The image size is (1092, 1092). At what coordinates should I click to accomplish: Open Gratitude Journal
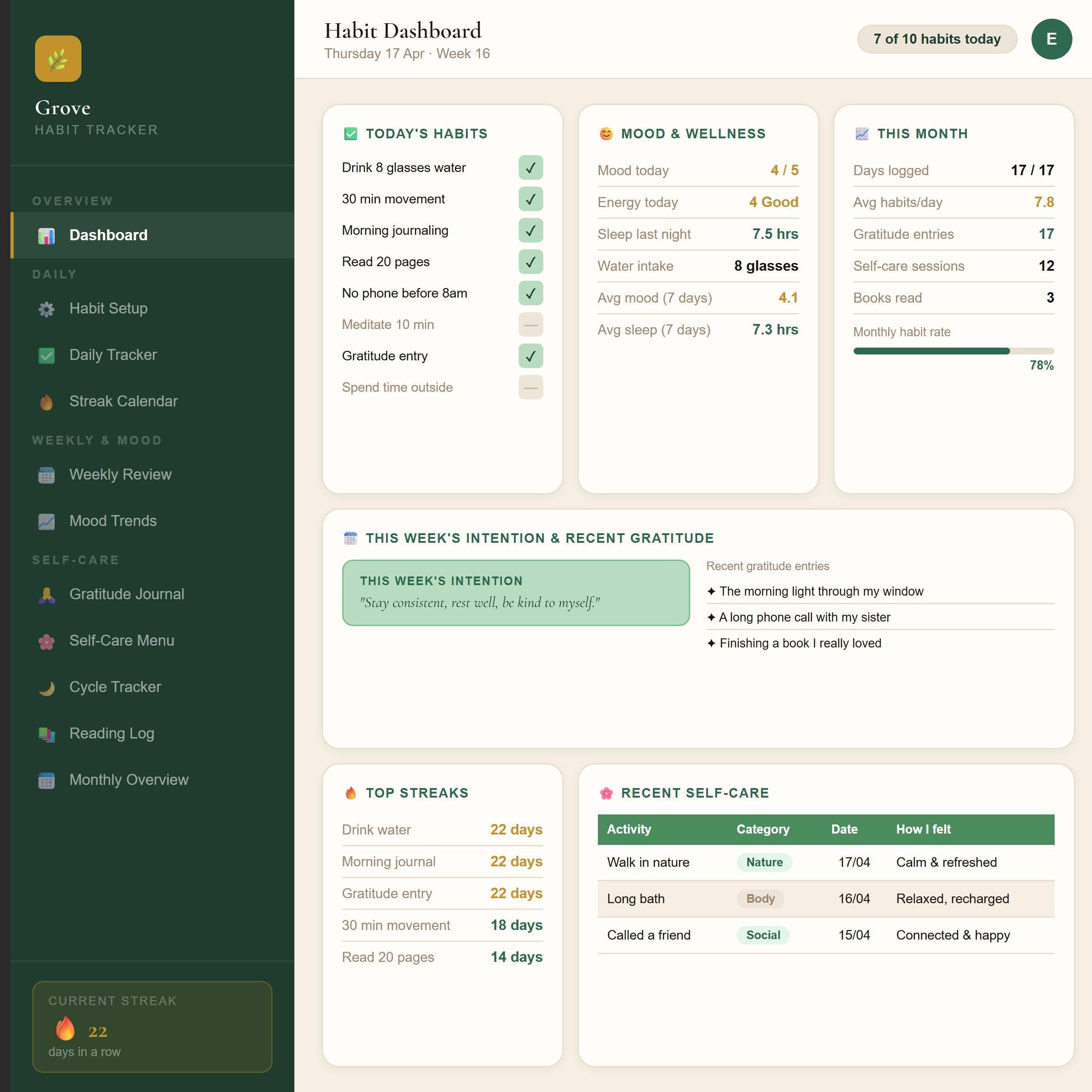(x=152, y=595)
